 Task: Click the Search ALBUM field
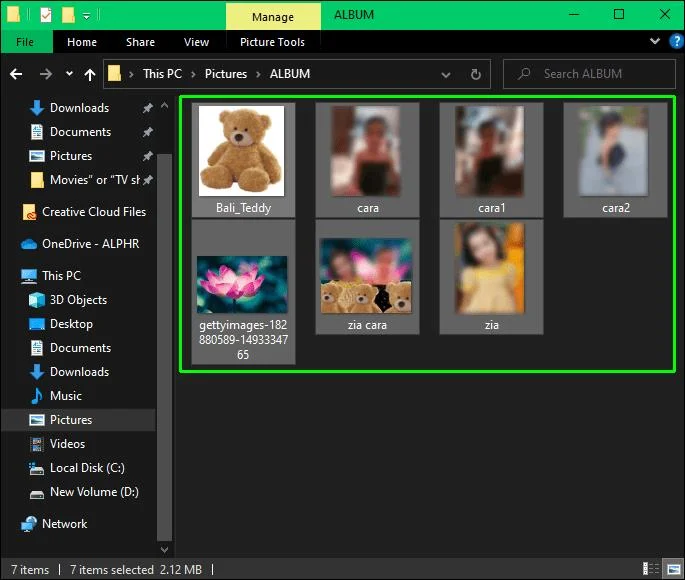pos(589,74)
